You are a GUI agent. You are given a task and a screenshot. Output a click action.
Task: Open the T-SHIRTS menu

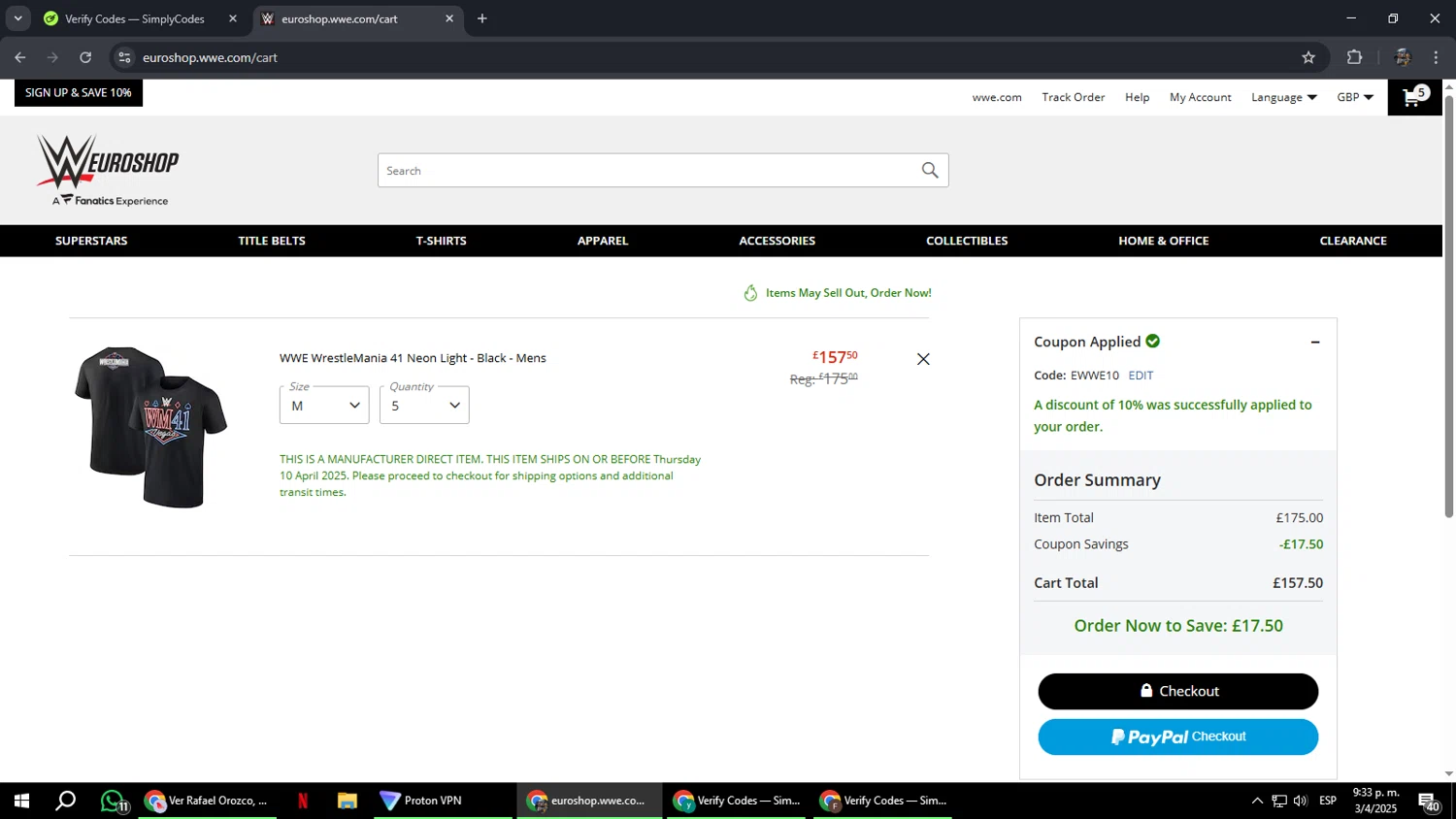point(442,241)
